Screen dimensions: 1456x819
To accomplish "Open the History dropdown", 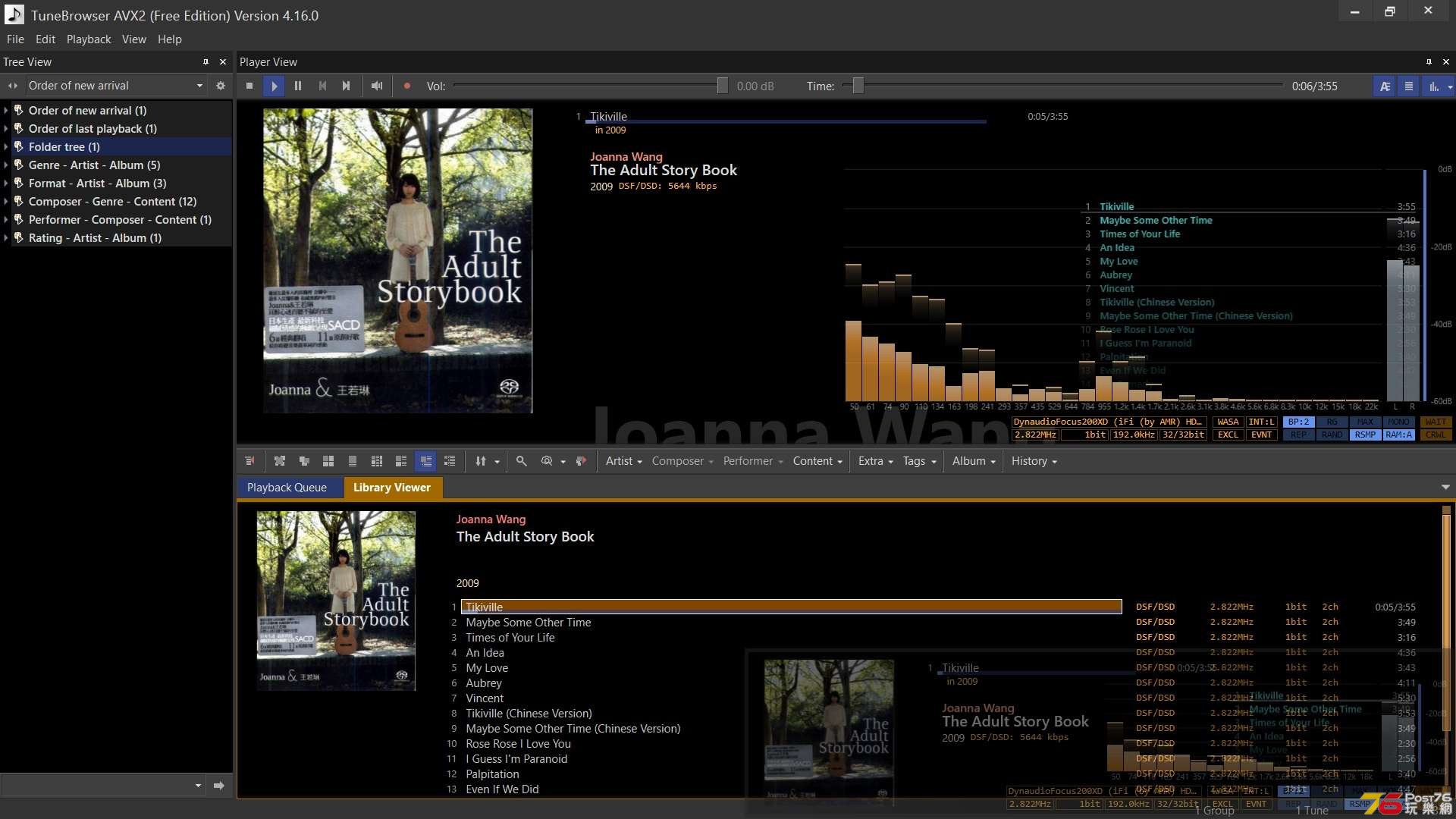I will (x=1034, y=461).
